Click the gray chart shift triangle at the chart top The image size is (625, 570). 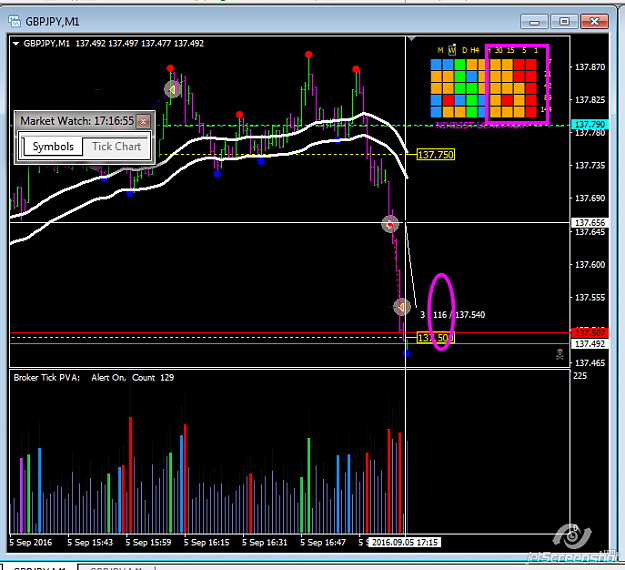tap(412, 39)
